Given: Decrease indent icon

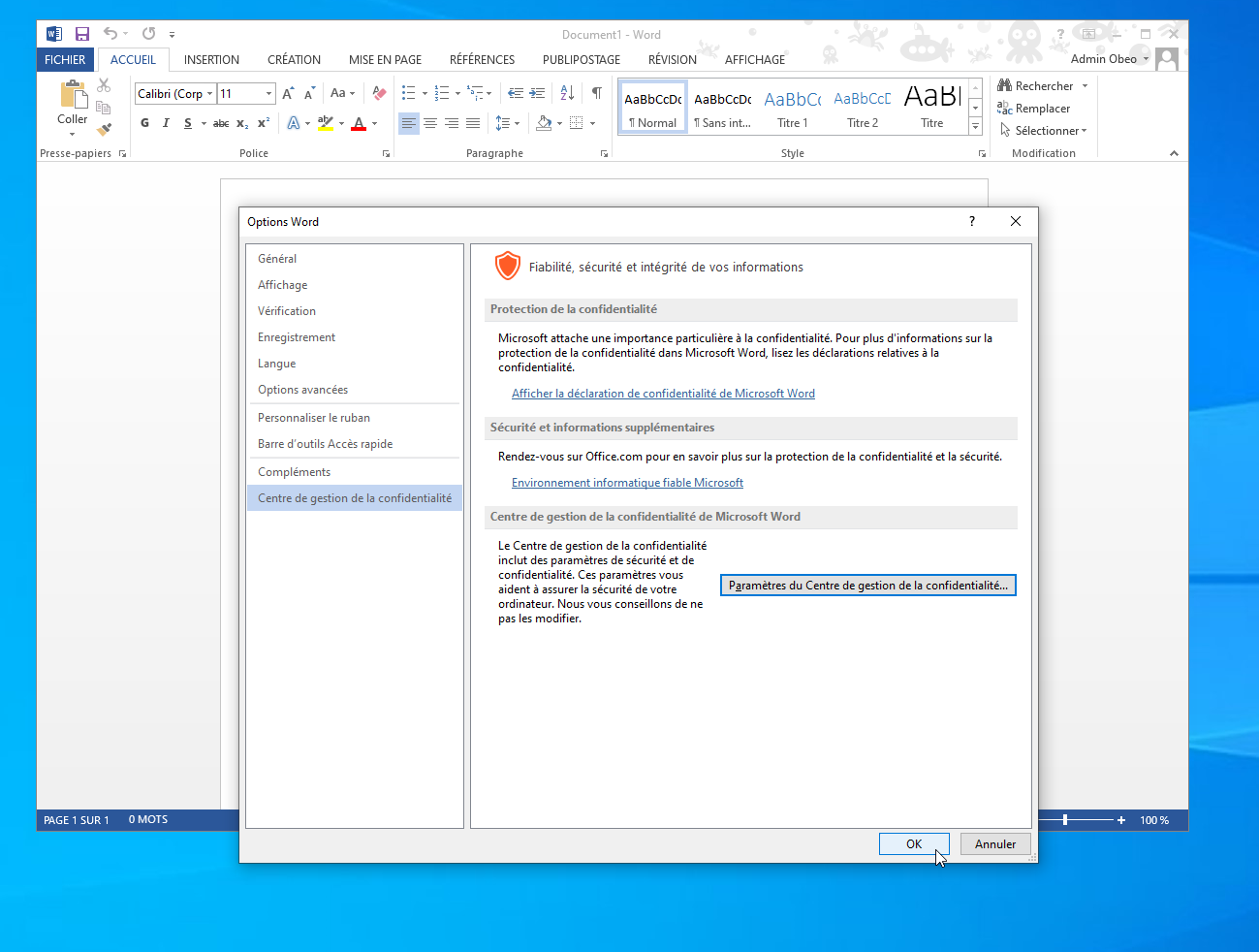Looking at the screenshot, I should point(516,93).
